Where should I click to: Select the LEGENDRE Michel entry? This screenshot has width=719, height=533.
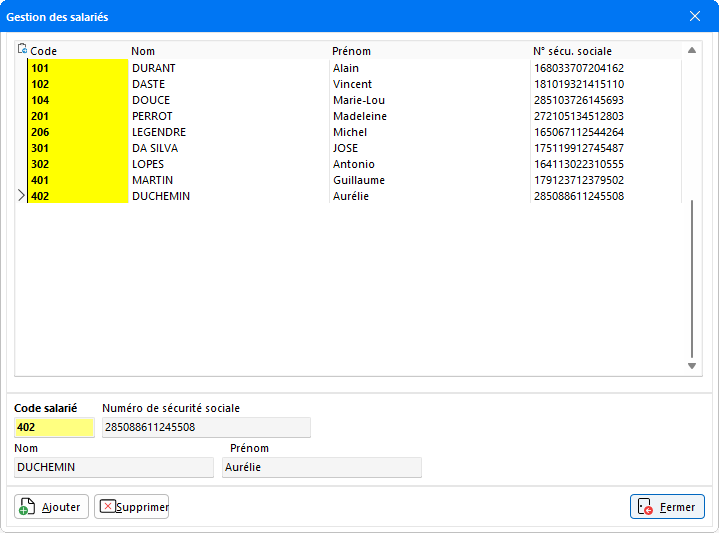click(x=158, y=132)
